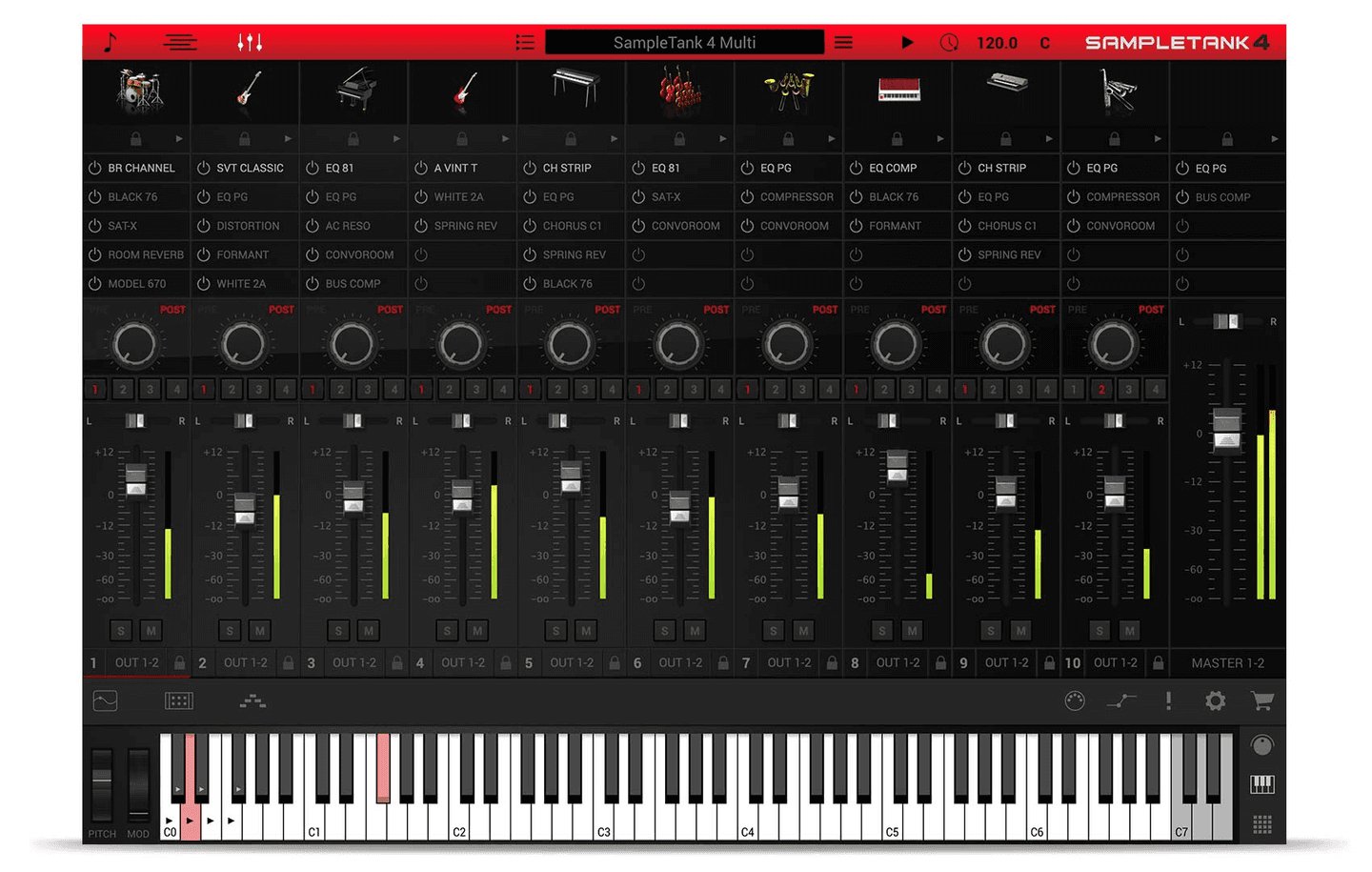Toggle the lock next to channel 1 output
Screen dimensions: 1372x872
(179, 662)
